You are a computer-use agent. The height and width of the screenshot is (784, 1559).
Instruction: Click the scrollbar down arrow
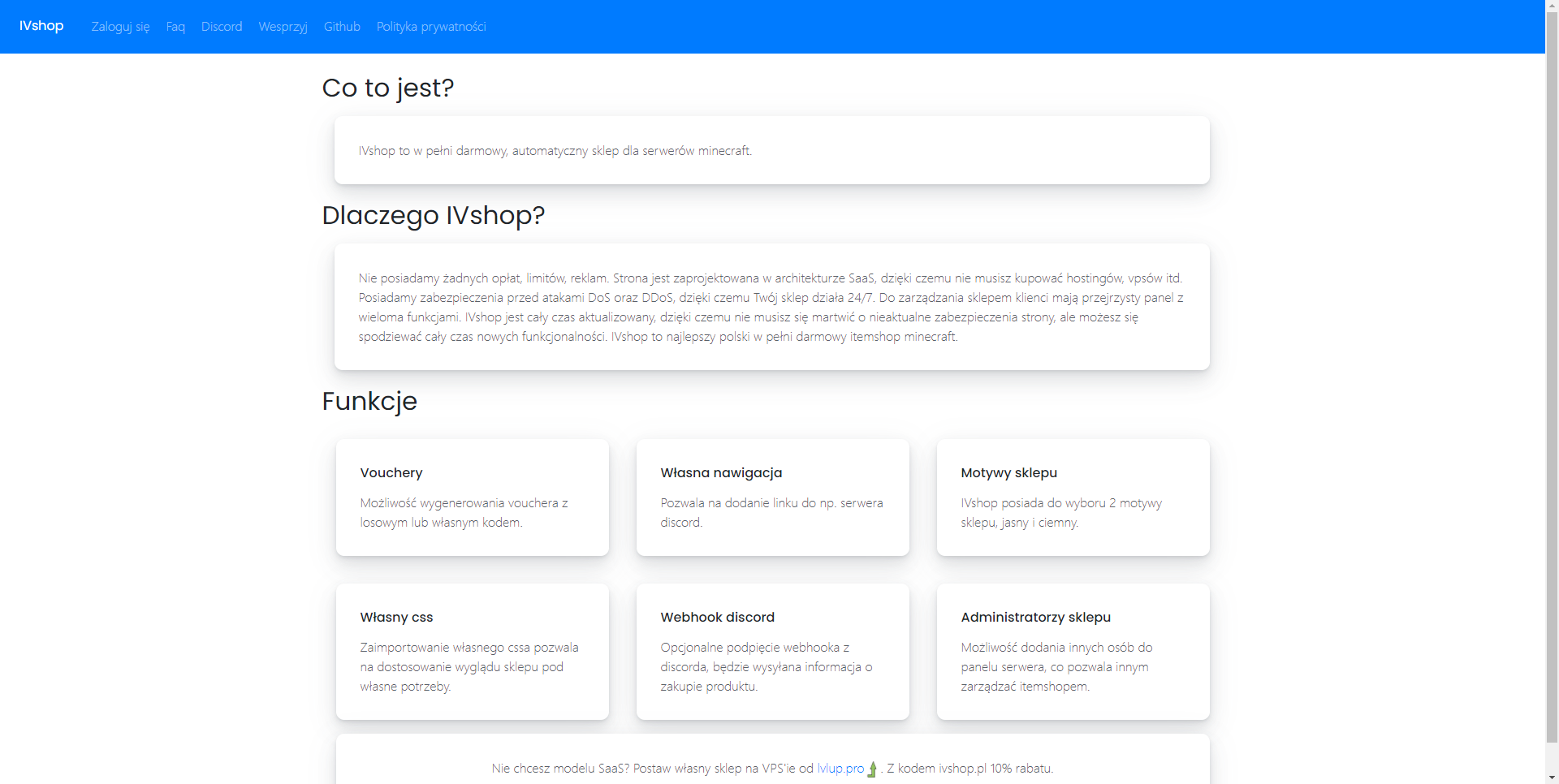click(x=1552, y=778)
